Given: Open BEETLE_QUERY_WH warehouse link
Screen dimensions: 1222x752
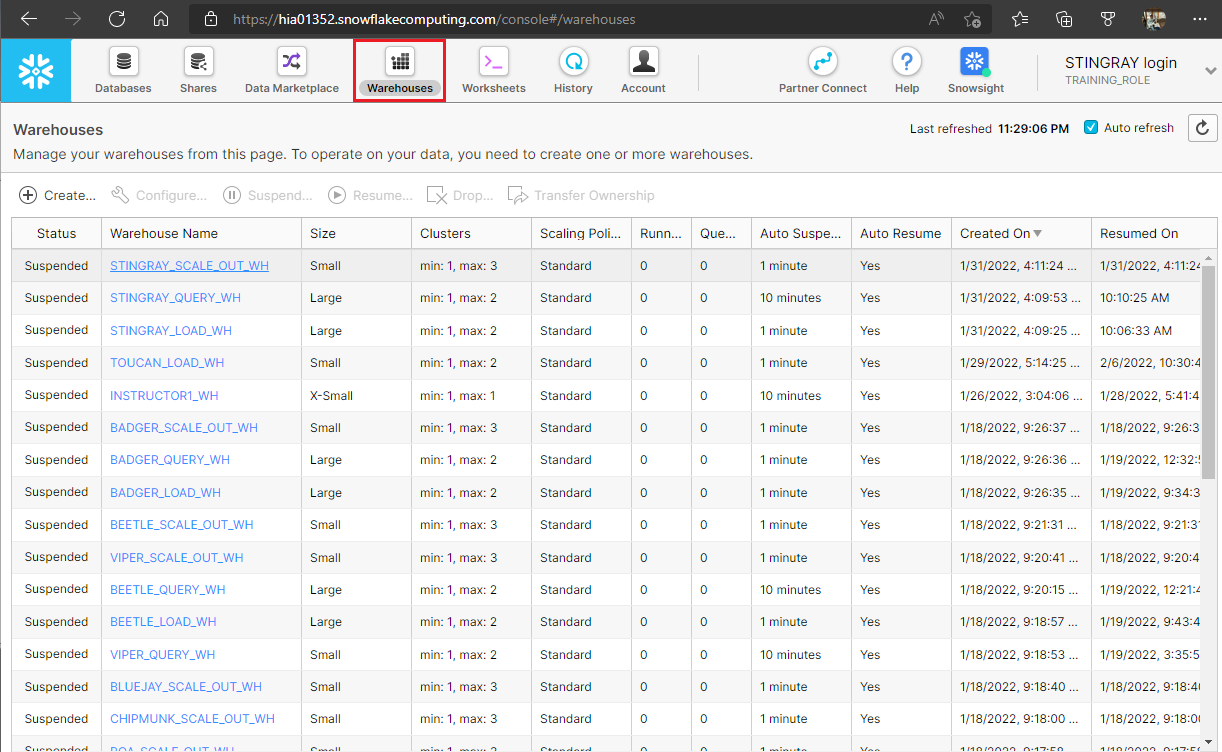Looking at the screenshot, I should click(168, 590).
